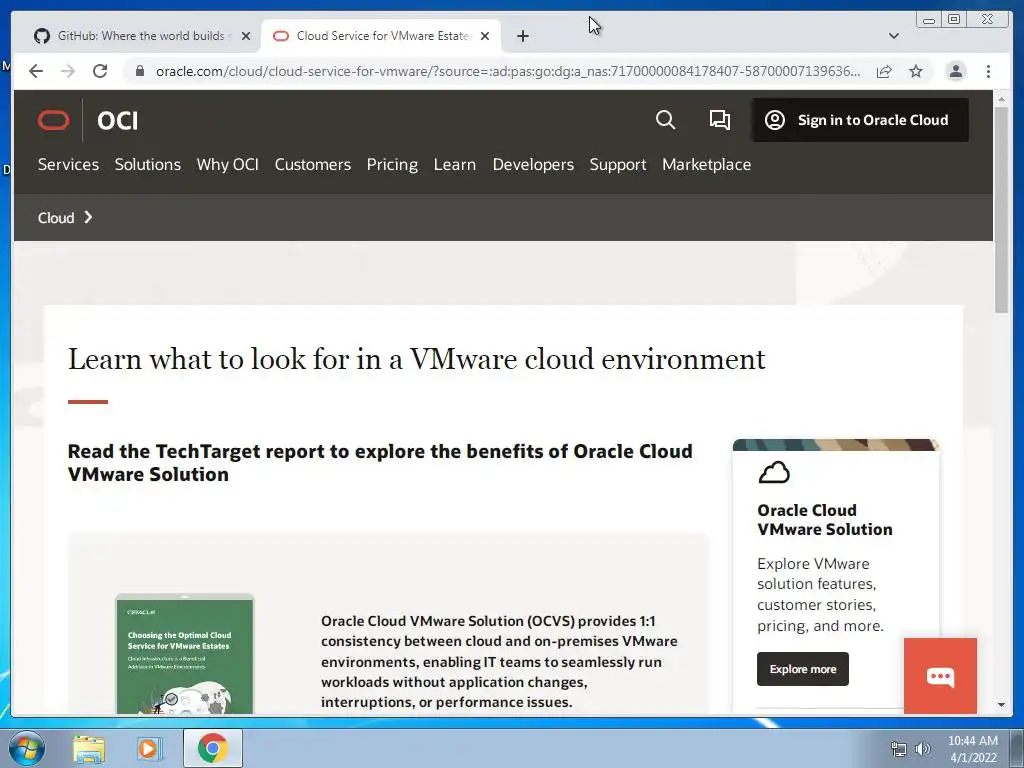Image resolution: width=1024 pixels, height=768 pixels.
Task: Open the green TechTarget report thumbnail
Action: click(185, 655)
